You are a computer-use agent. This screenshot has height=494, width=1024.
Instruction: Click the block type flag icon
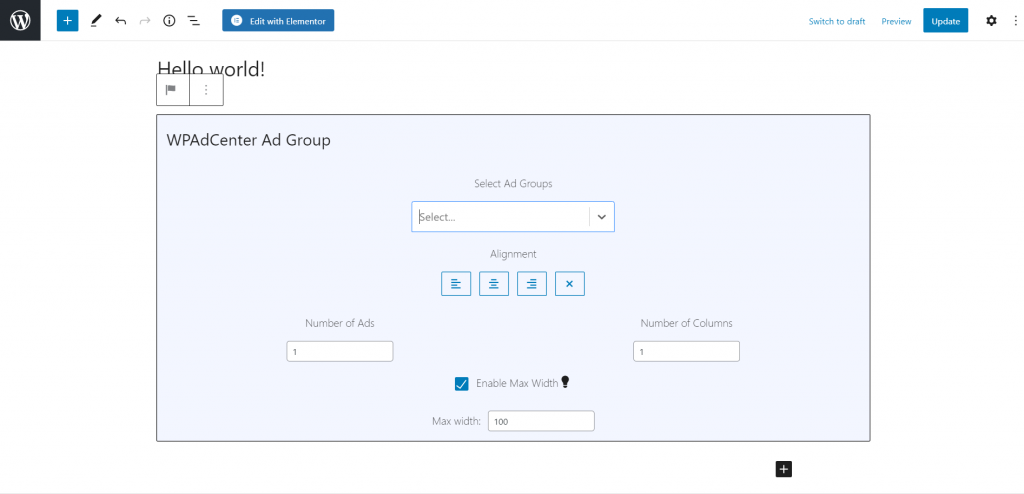pos(172,90)
